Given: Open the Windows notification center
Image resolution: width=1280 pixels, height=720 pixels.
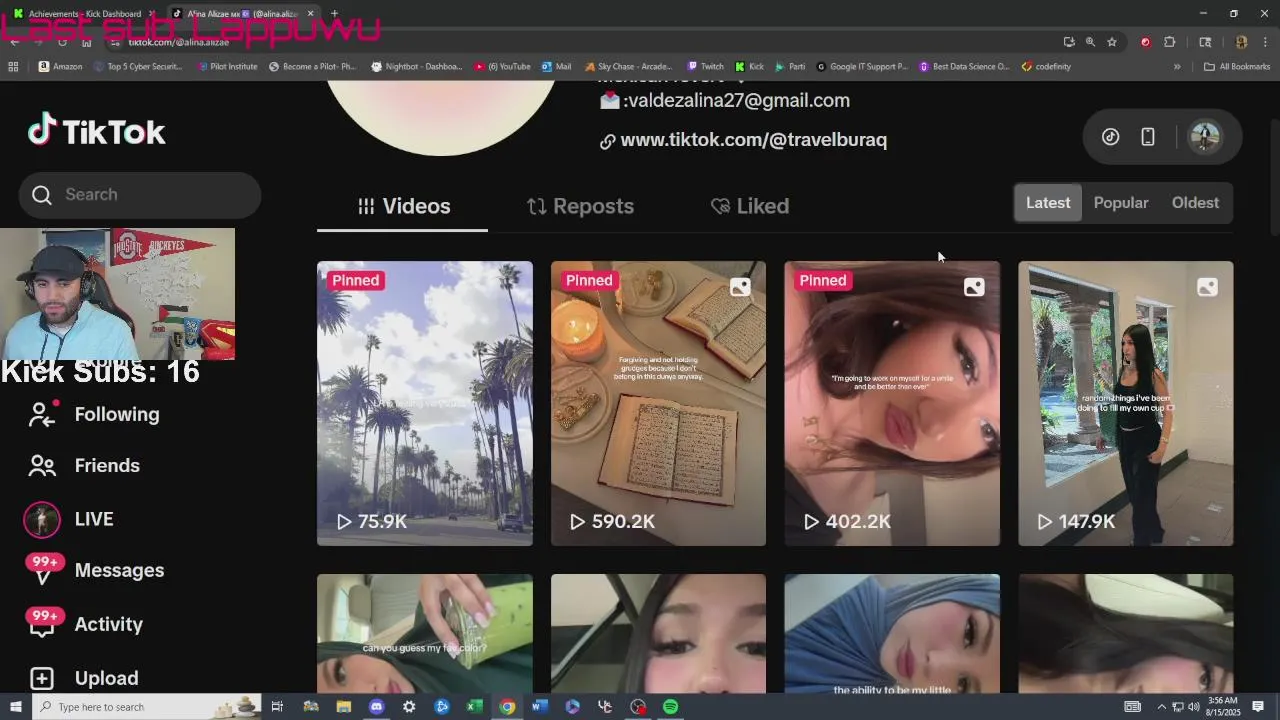Looking at the screenshot, I should (1258, 707).
